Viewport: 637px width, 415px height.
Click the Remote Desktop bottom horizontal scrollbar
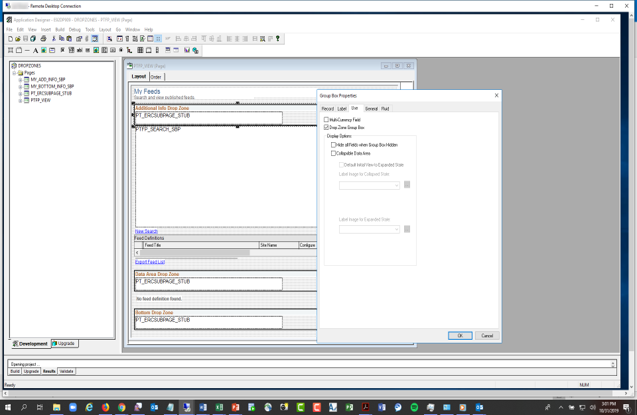coord(315,393)
